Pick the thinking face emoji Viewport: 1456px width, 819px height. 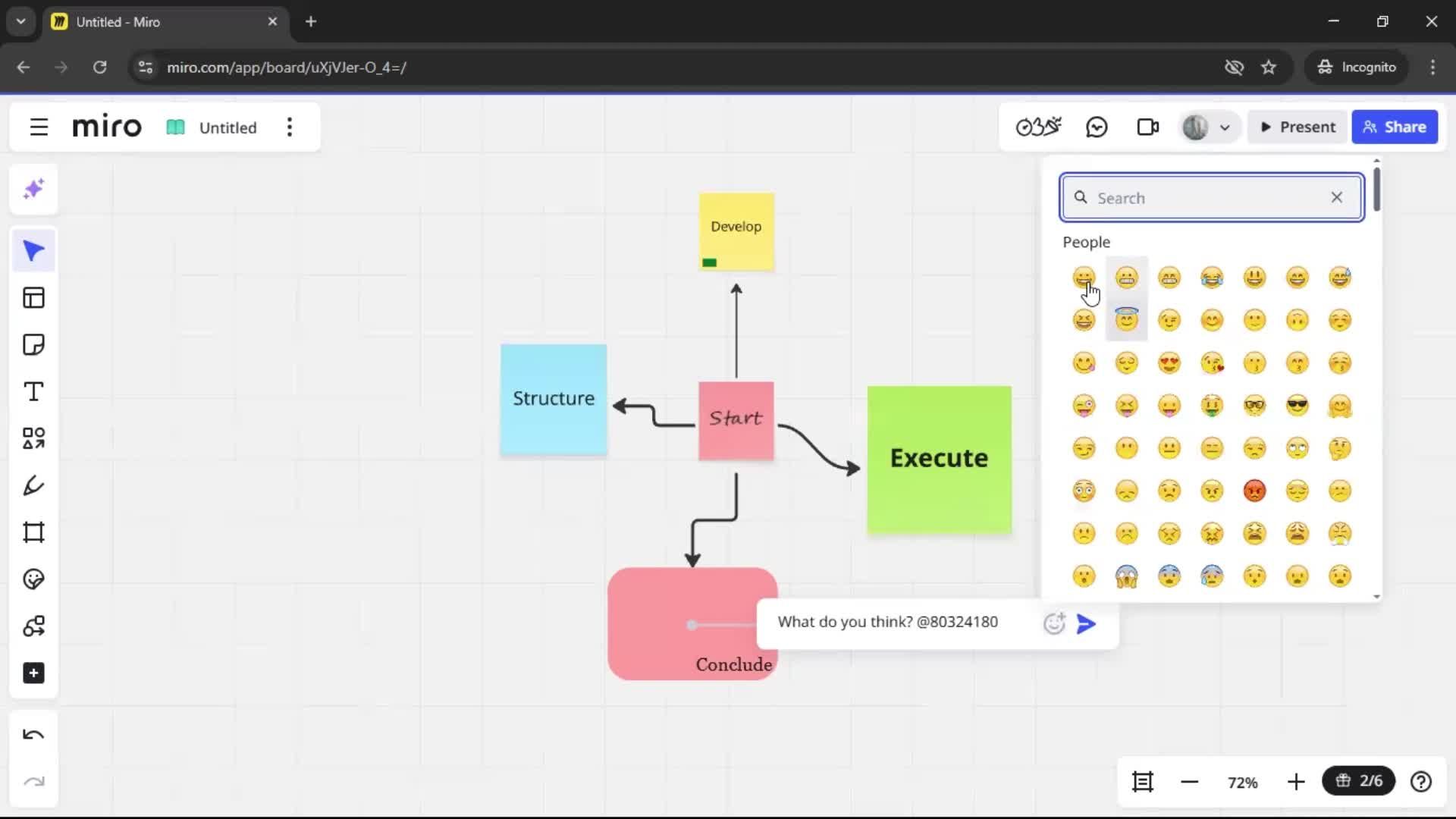pos(1340,448)
